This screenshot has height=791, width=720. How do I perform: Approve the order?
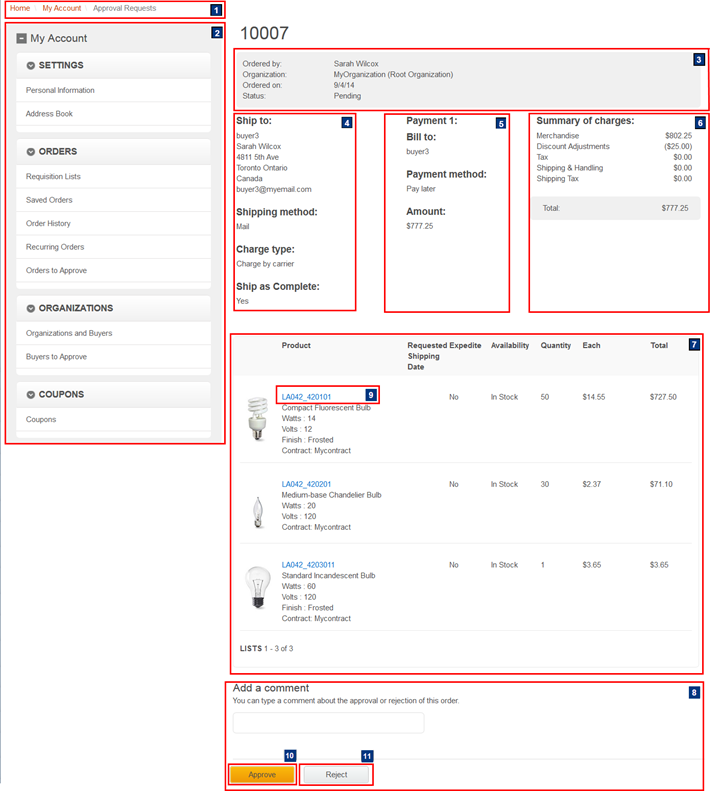(x=262, y=775)
